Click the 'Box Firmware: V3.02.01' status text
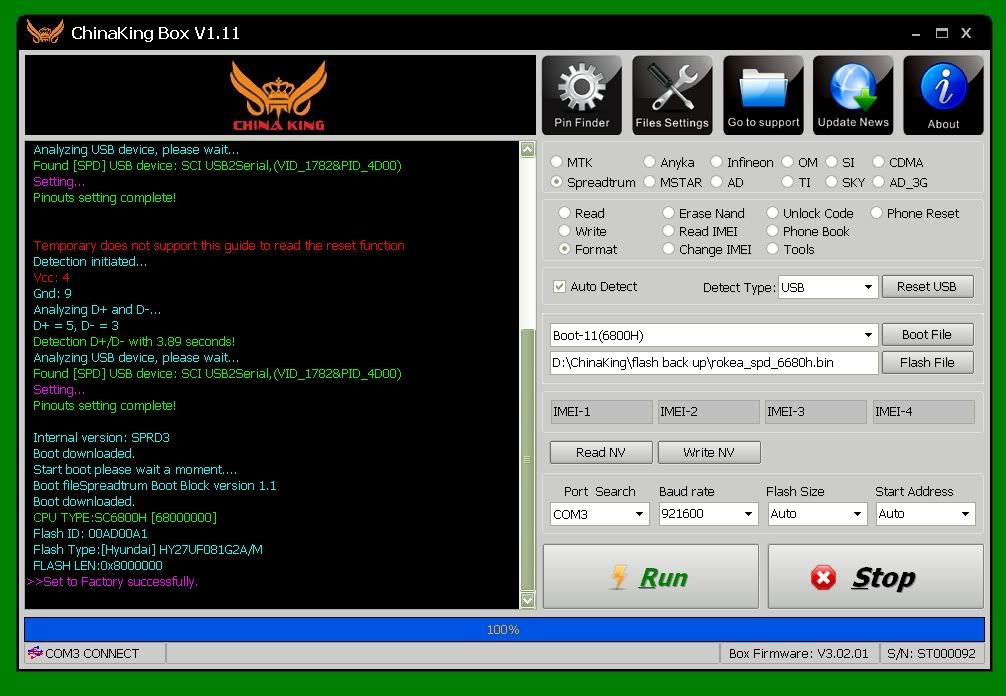The height and width of the screenshot is (696, 1006). [798, 653]
